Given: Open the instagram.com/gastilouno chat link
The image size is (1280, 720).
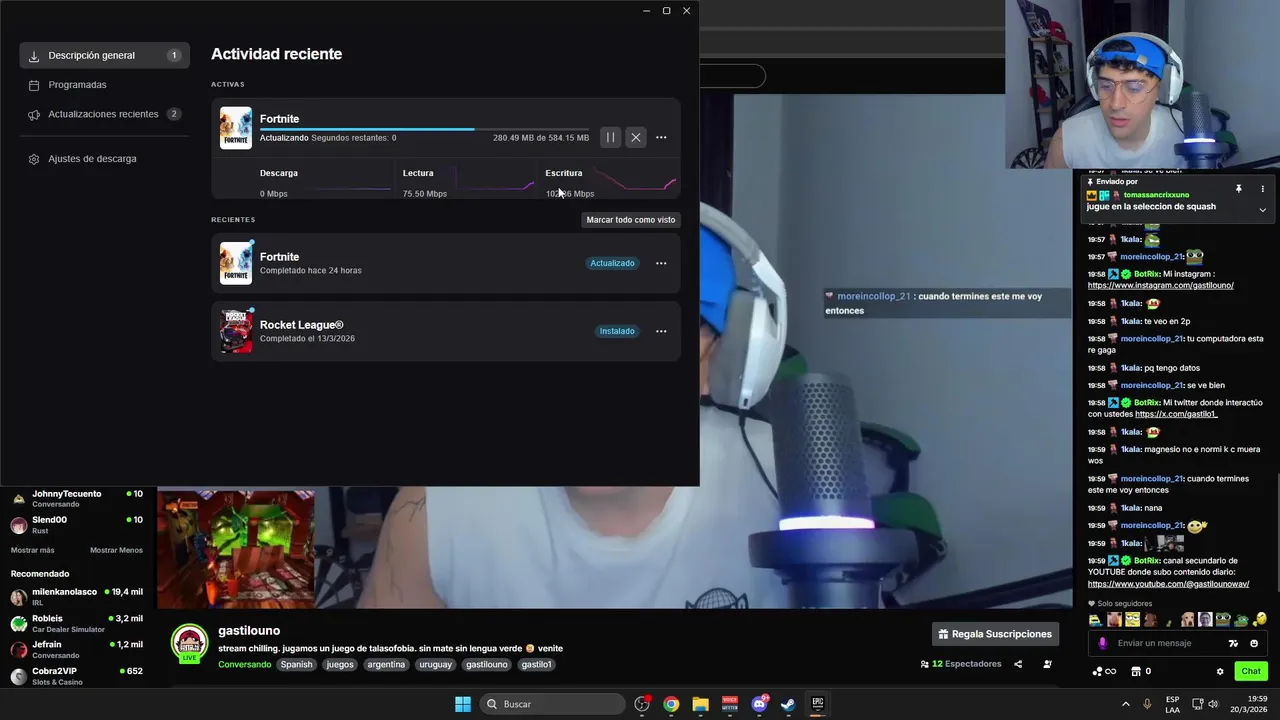Looking at the screenshot, I should tap(1161, 285).
